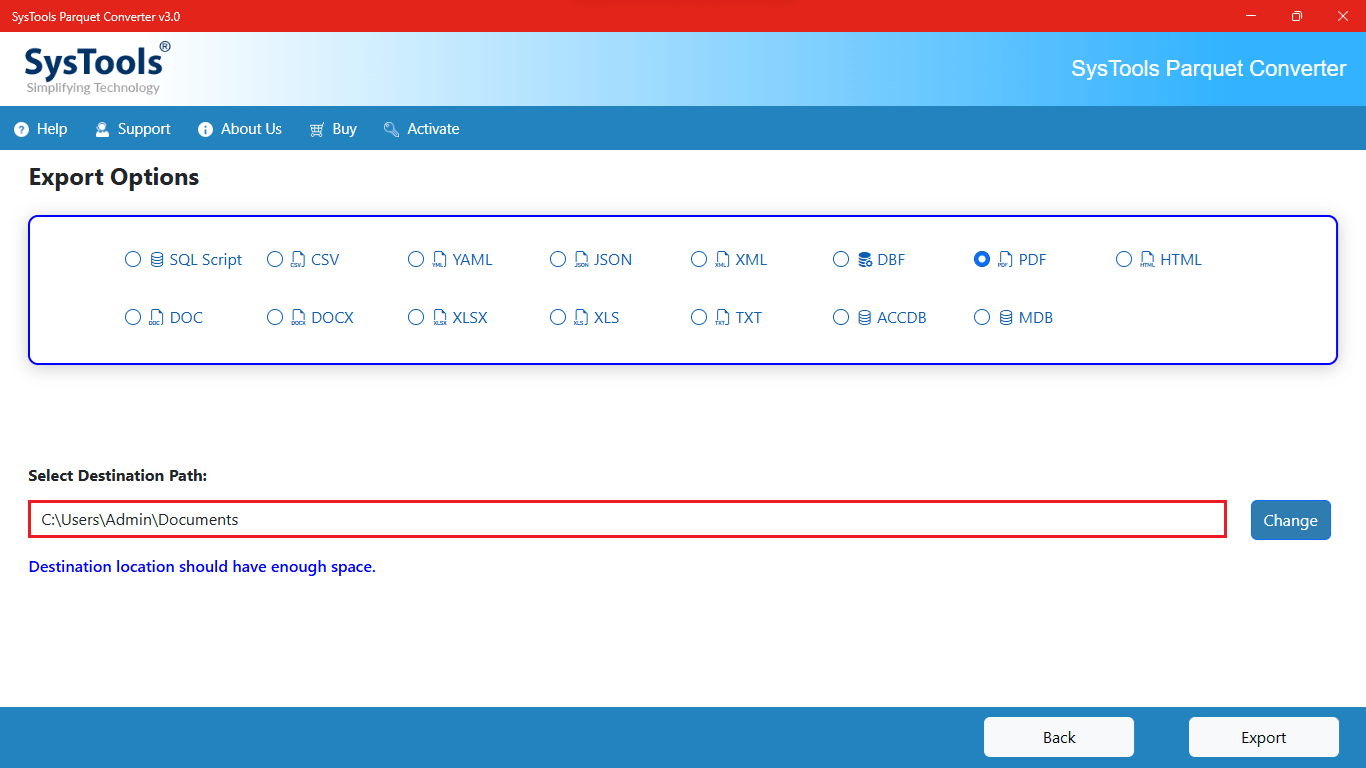Viewport: 1366px width, 768px height.
Task: Go Back to the previous step
Action: coord(1059,737)
